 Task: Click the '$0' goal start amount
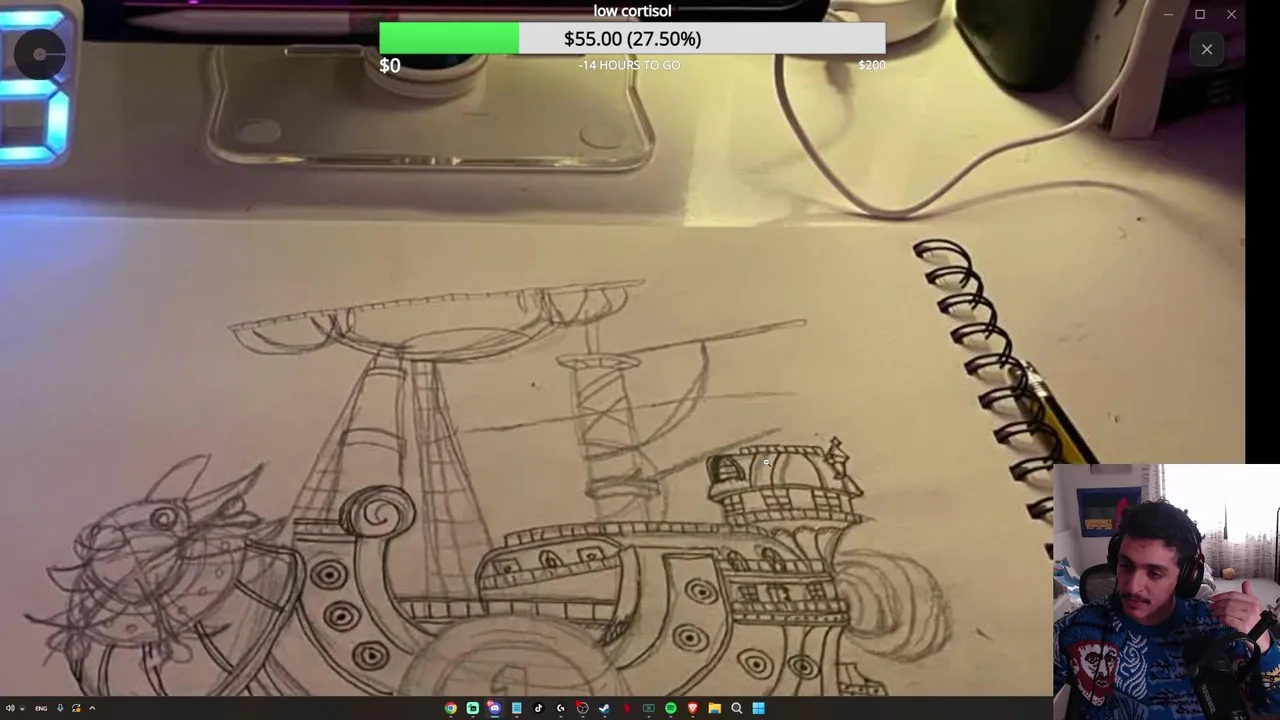pos(390,65)
